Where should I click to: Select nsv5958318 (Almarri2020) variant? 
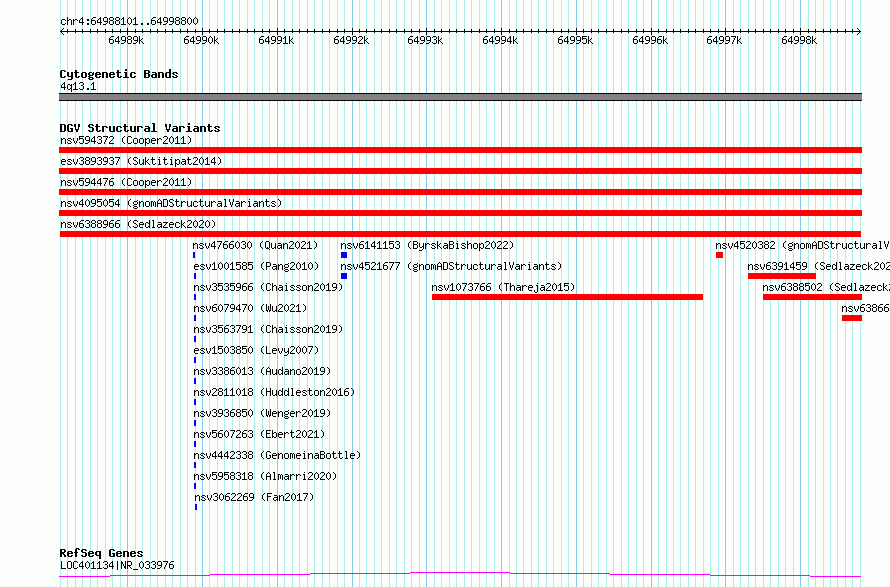pos(265,476)
